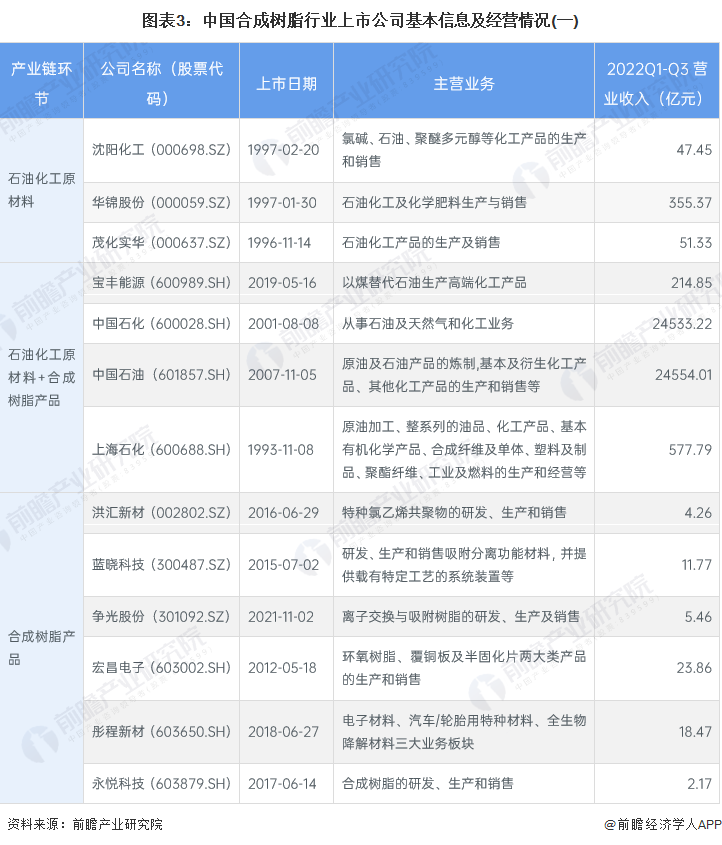Screen dimensions: 722x845
Task: Click the 石油化工原材料+合成树脂产品 category cell
Action: click(x=41, y=377)
